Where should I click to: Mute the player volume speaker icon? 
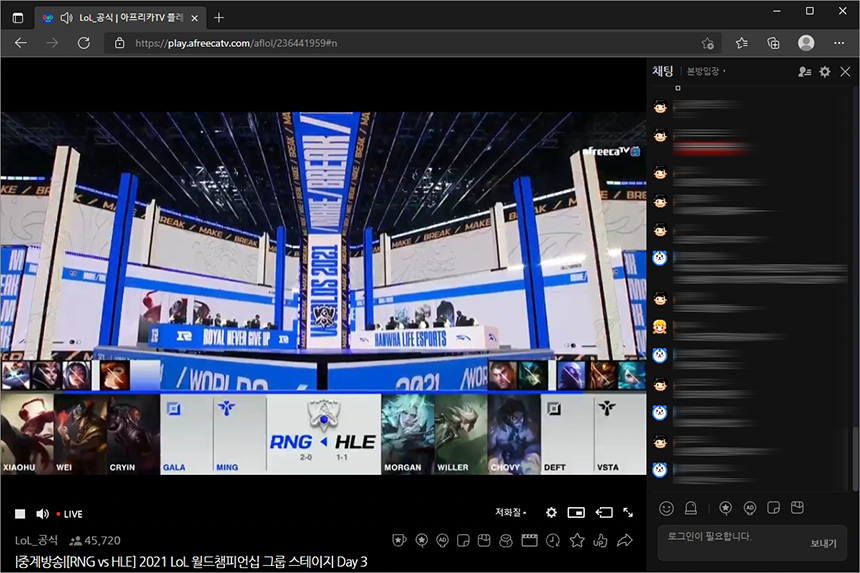42,514
